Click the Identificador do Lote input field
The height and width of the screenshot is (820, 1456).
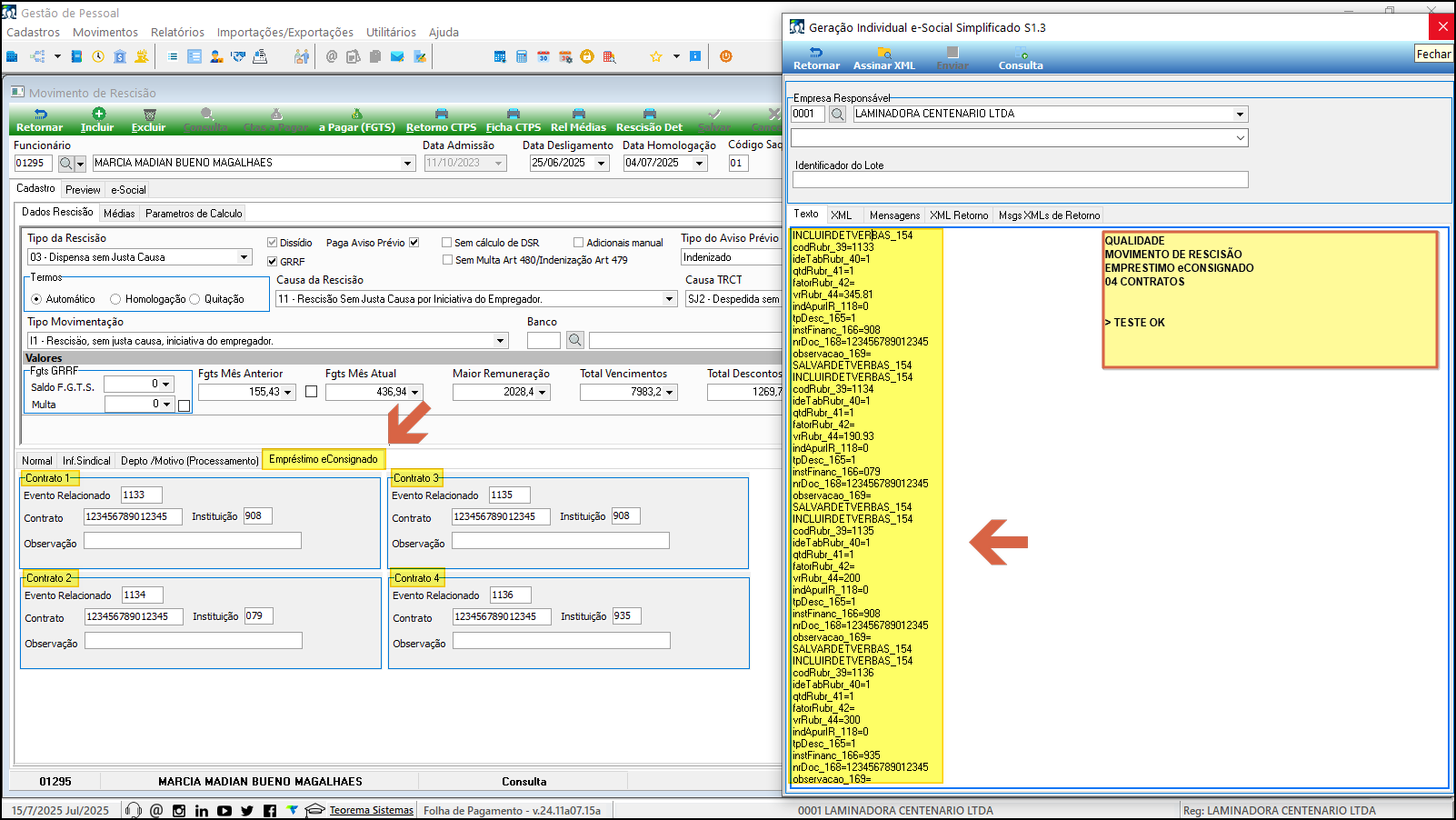1020,180
